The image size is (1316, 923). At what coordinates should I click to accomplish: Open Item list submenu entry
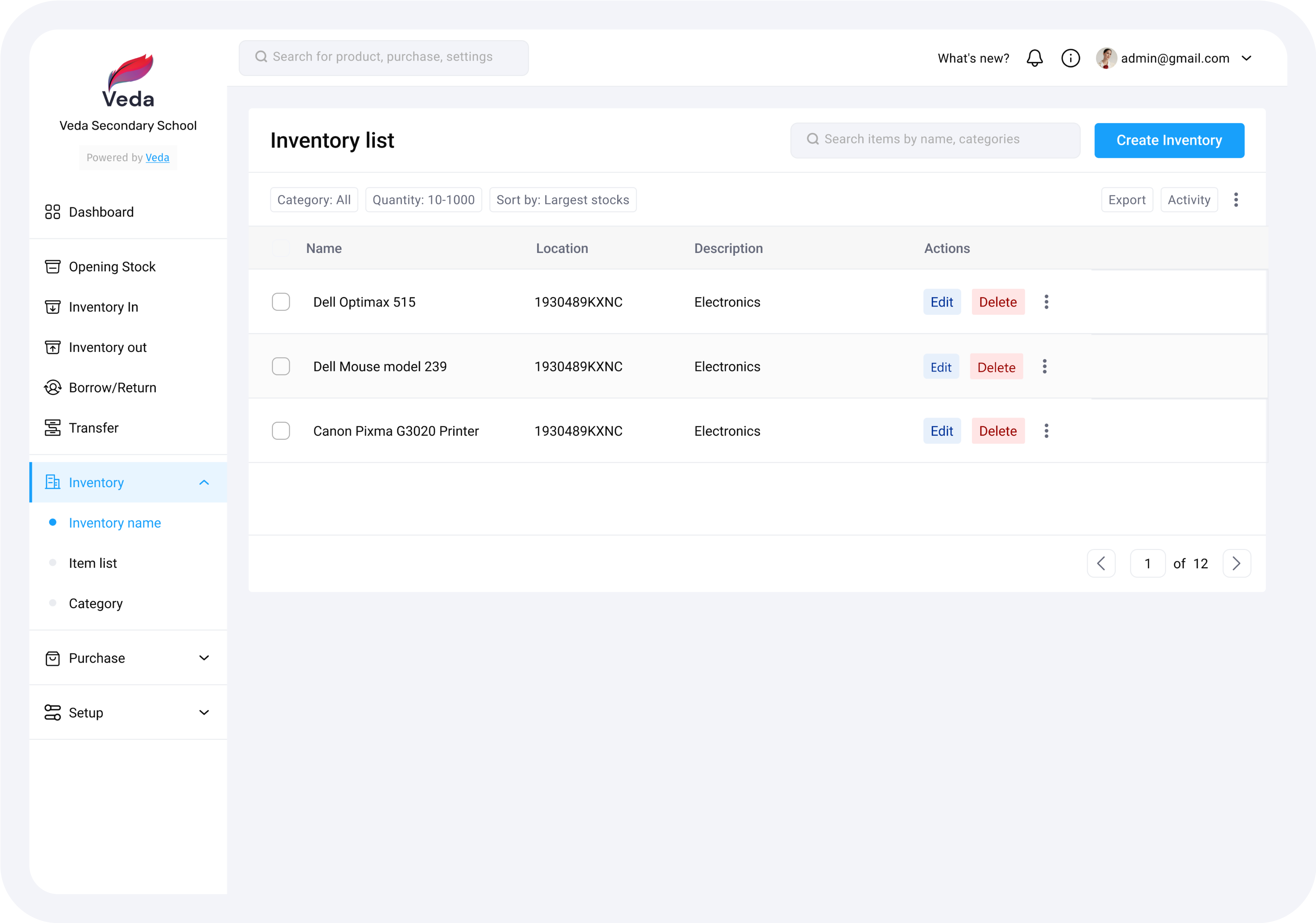pos(93,563)
